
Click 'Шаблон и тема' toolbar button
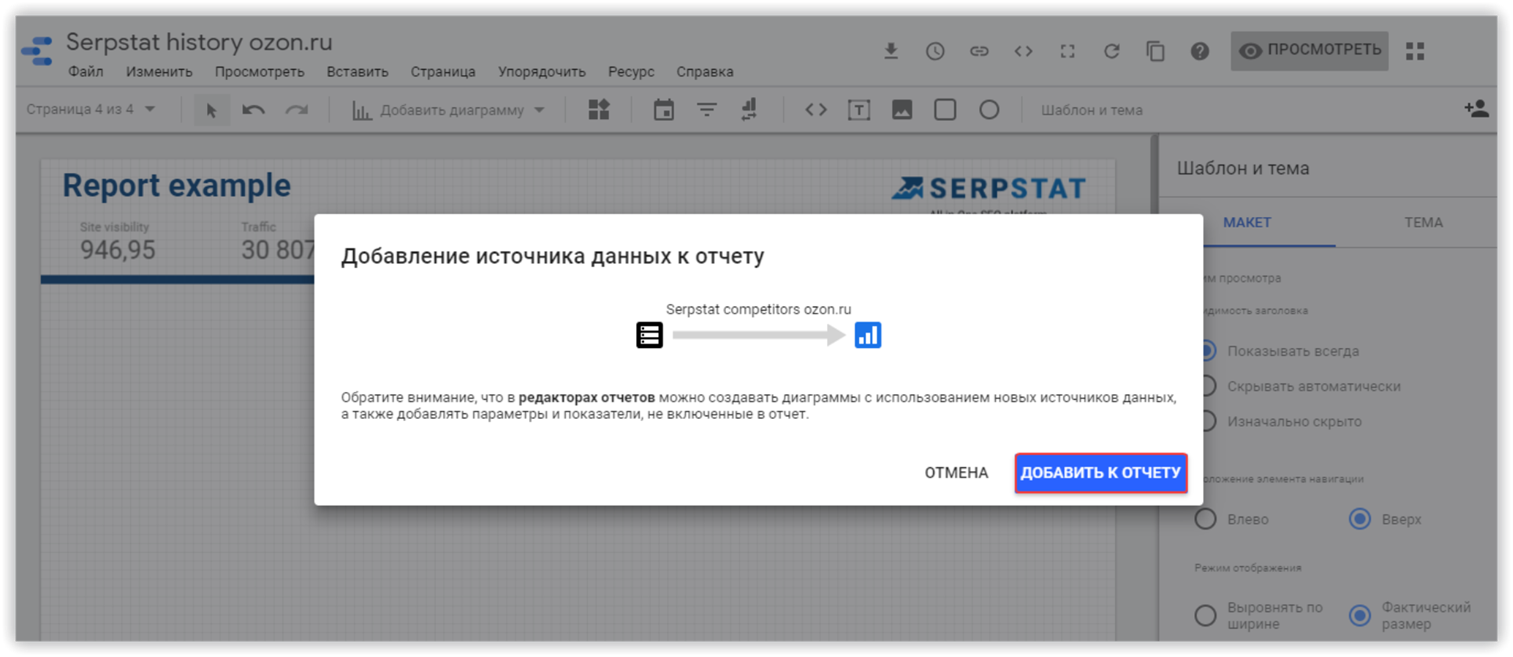[1092, 110]
